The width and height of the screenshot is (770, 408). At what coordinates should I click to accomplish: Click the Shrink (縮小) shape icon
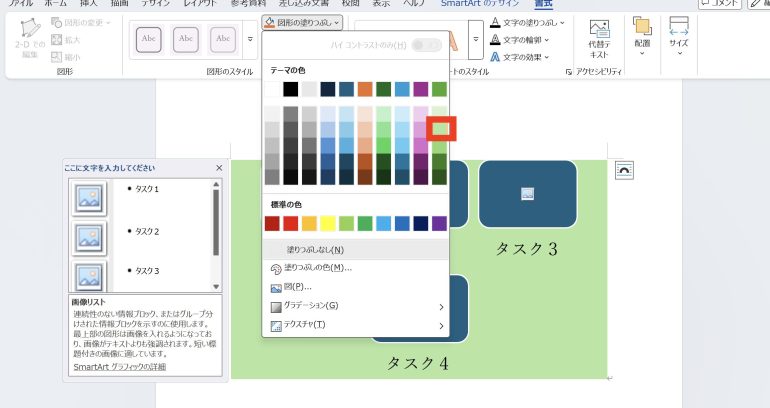click(56, 57)
